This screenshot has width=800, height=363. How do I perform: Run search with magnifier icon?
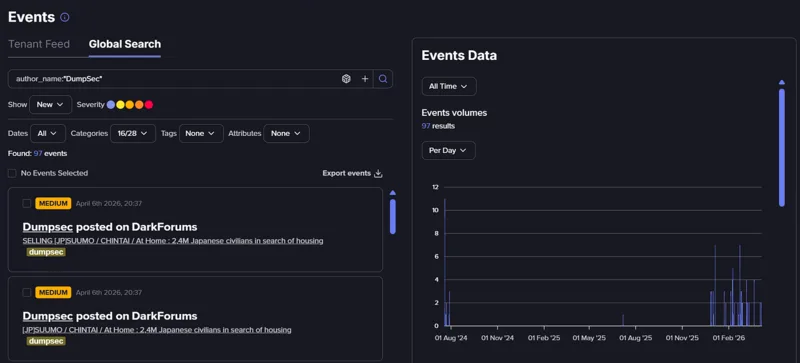(383, 79)
